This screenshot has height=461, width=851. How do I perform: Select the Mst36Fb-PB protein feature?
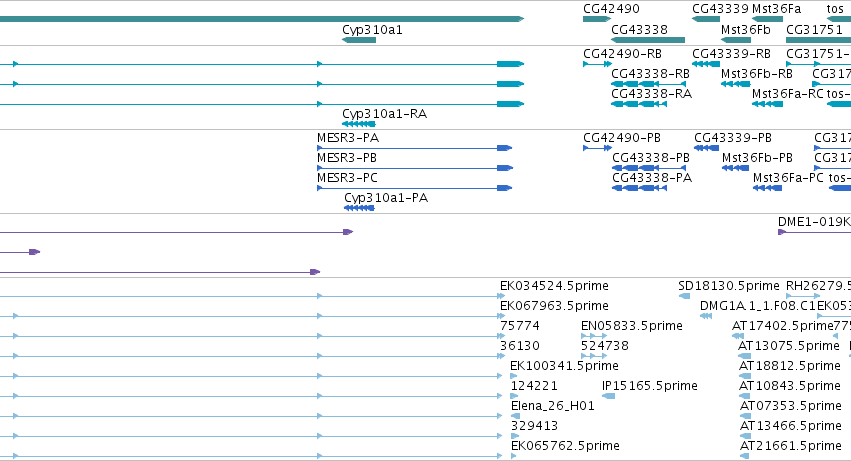coord(735,168)
